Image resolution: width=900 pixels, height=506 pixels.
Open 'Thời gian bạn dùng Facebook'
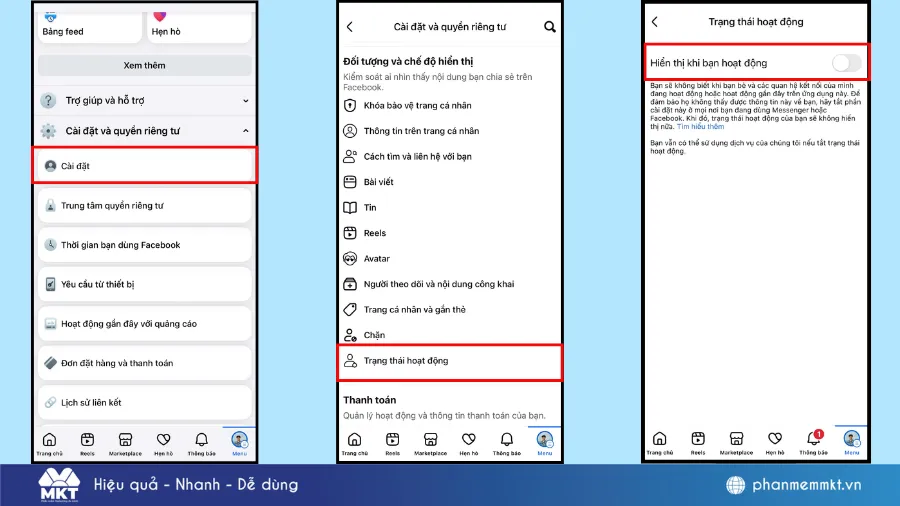click(145, 245)
